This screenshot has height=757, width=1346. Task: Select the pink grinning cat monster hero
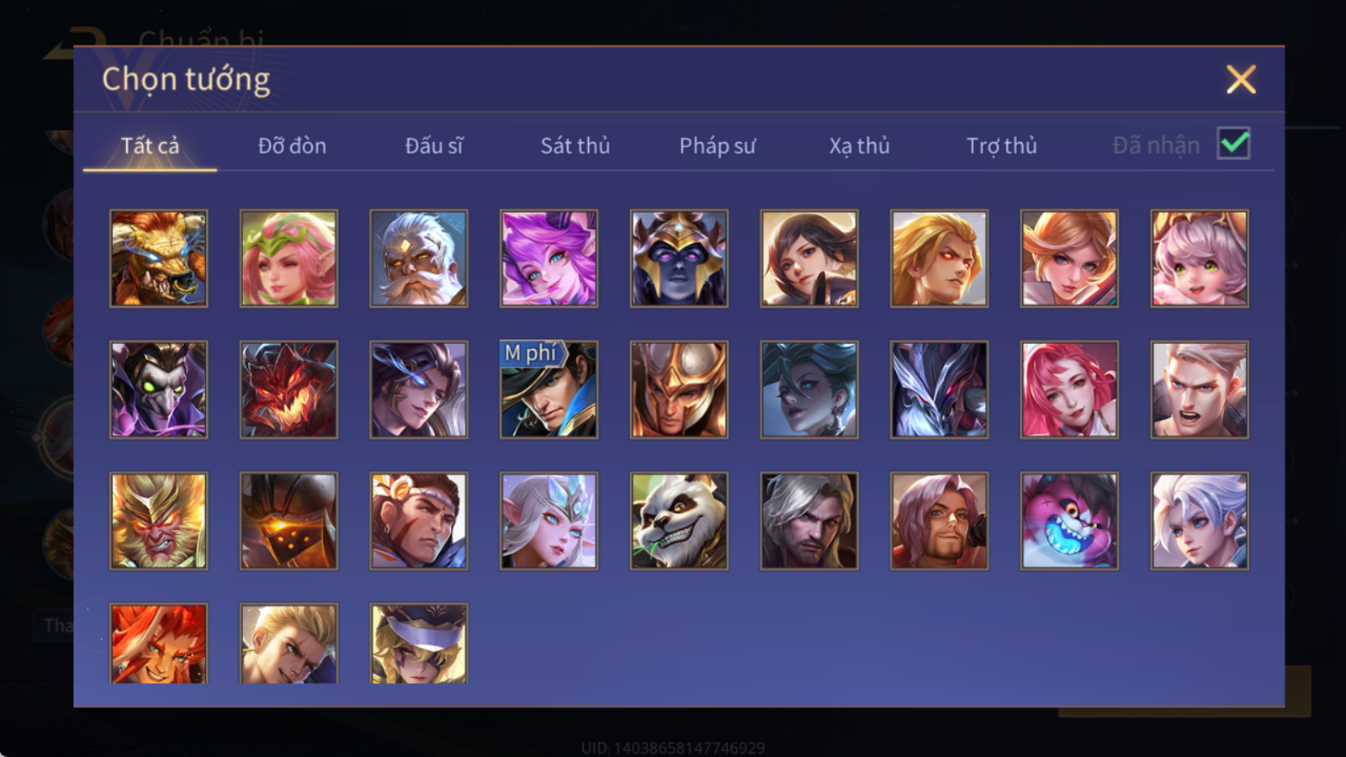coord(1069,521)
